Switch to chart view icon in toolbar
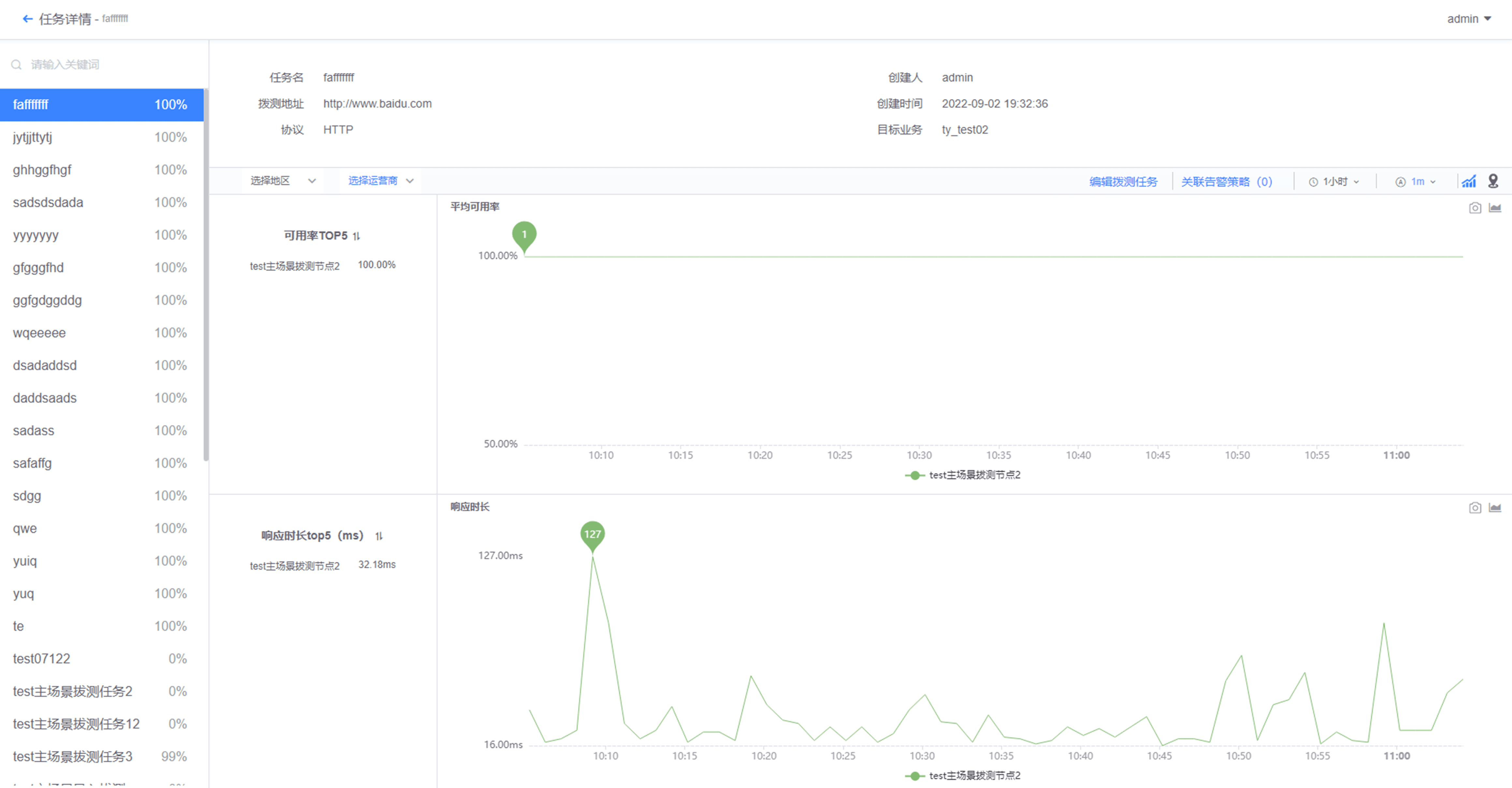 tap(1469, 182)
